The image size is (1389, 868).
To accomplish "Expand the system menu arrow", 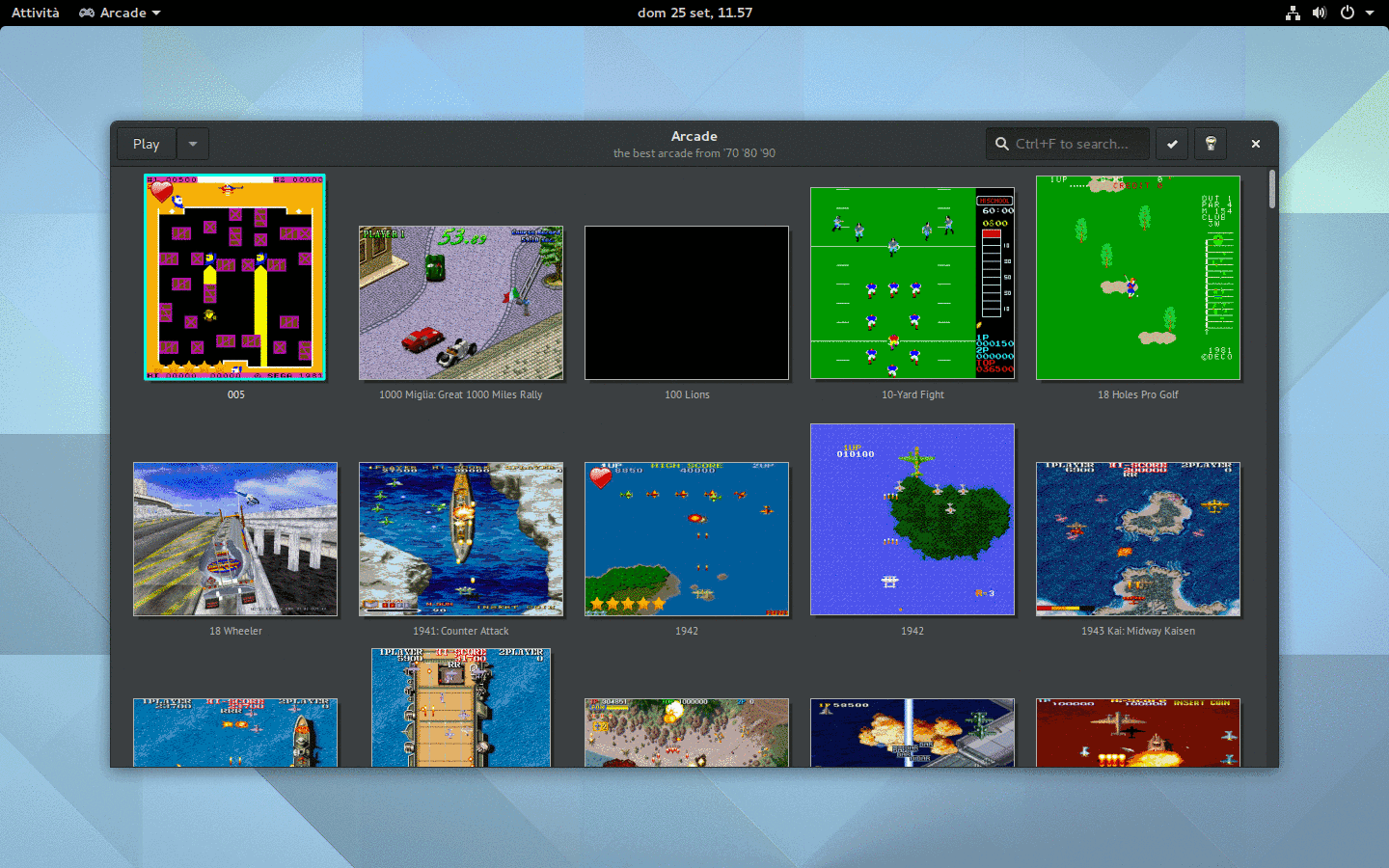I will click(x=1370, y=13).
